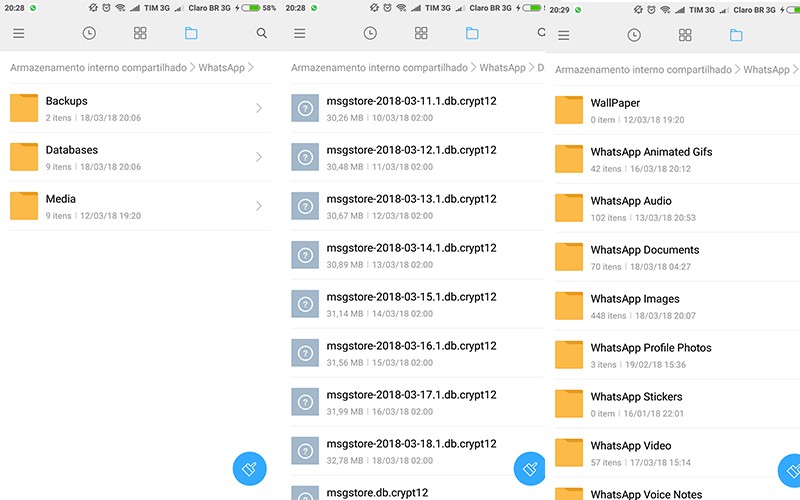
Task: Go to 'Armazenamento interno compartilhado' in middle breadcrumb
Action: coord(380,68)
